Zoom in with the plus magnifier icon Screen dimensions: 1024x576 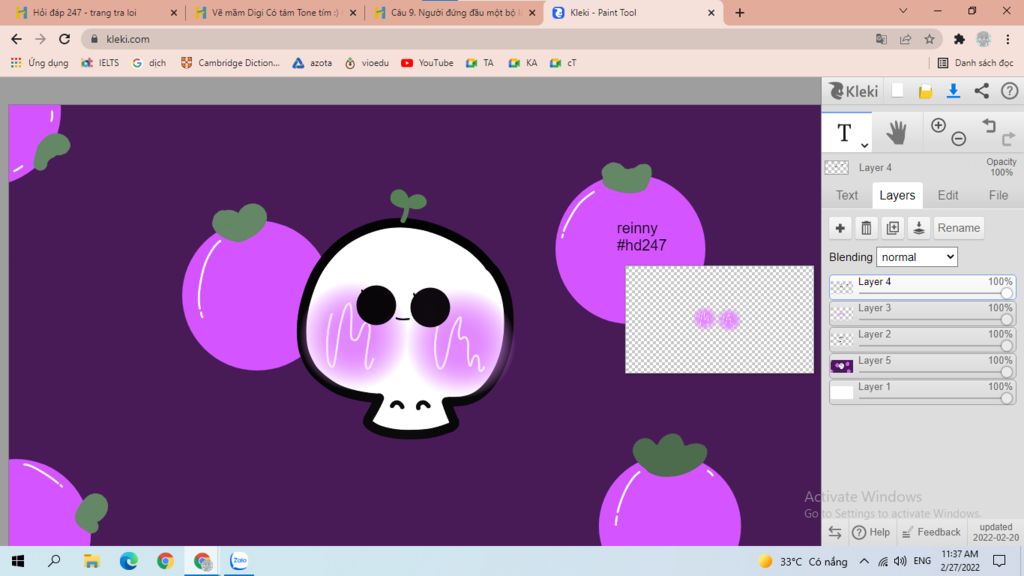938,125
